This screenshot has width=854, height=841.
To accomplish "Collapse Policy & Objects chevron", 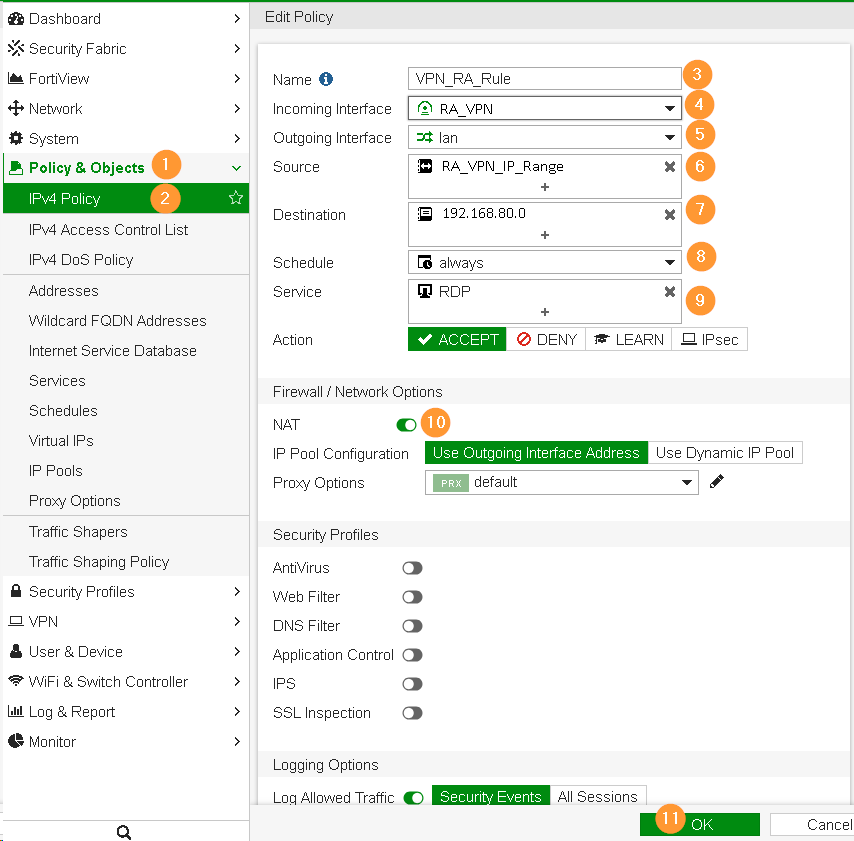I will pos(236,168).
